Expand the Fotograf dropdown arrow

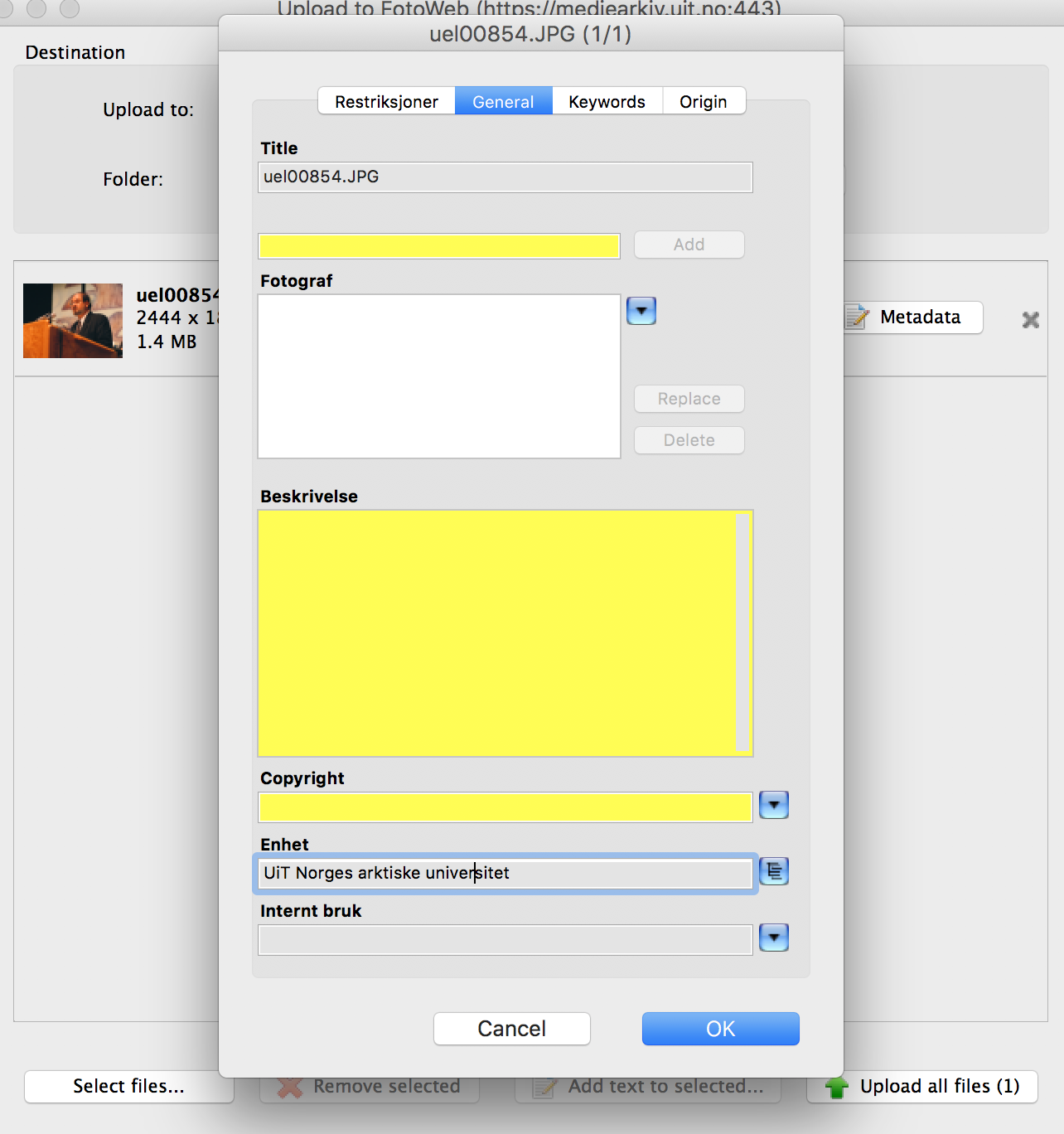641,311
